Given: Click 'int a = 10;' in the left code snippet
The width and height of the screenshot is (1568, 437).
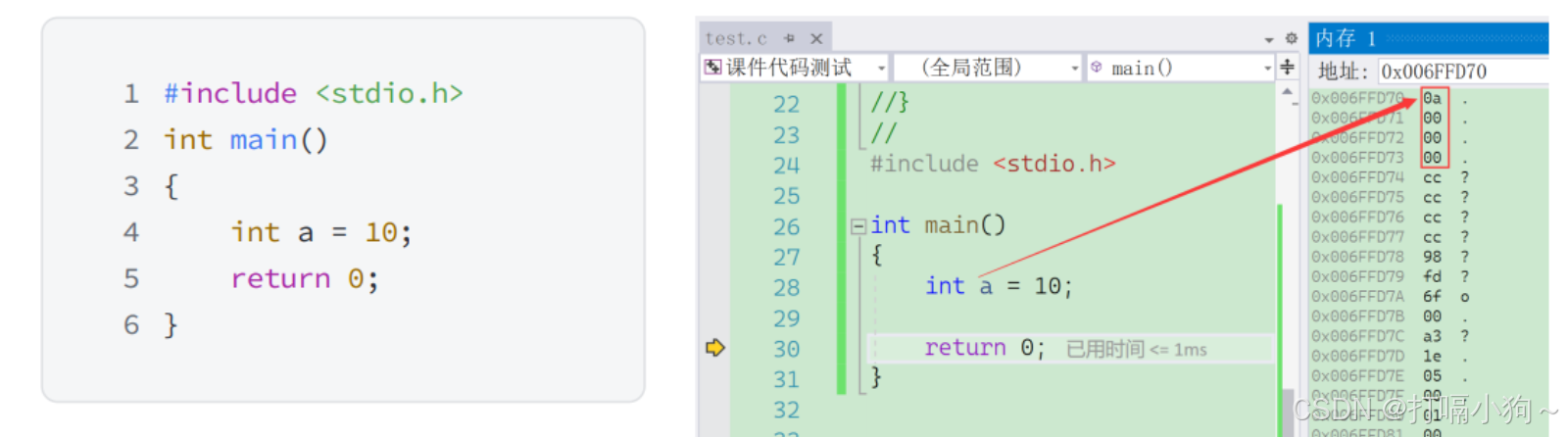Looking at the screenshot, I should (x=321, y=232).
